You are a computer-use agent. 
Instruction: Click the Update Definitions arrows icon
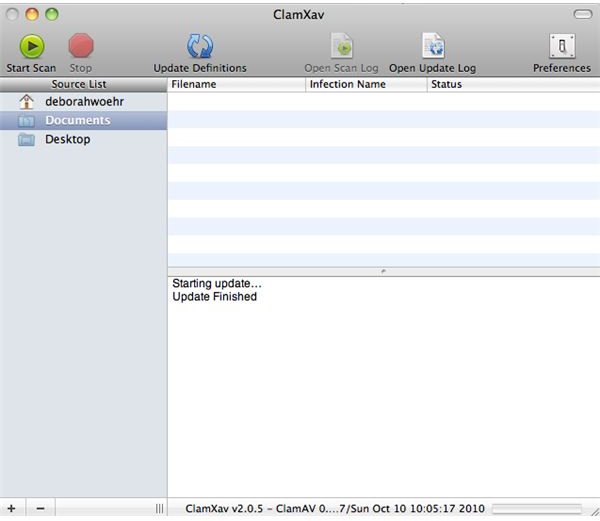point(200,46)
